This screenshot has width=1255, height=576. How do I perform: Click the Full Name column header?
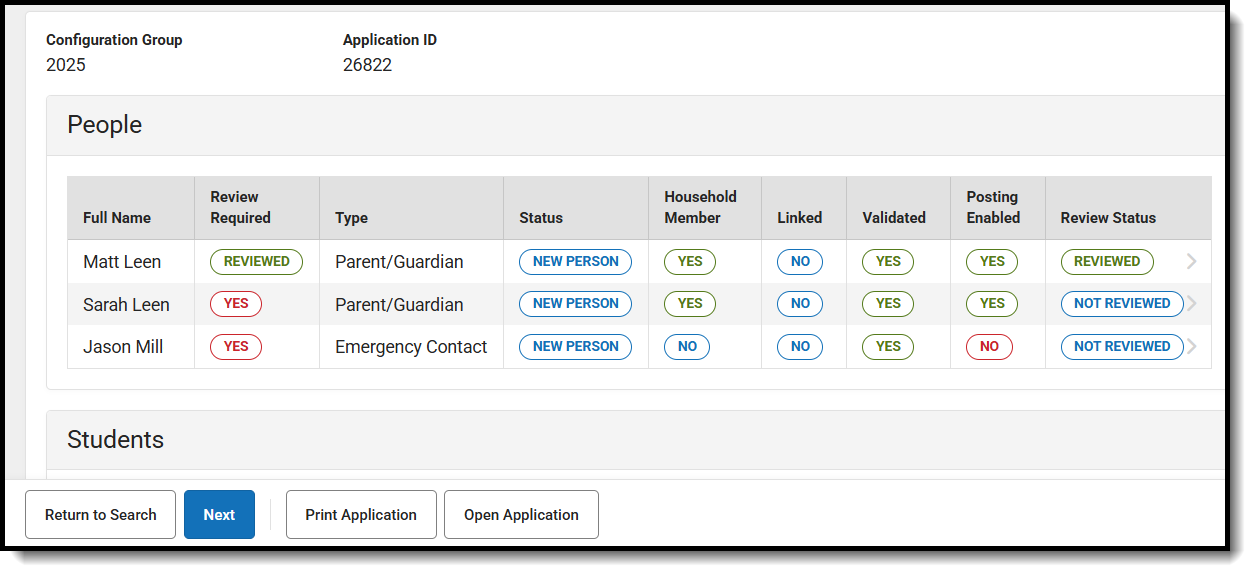[x=117, y=218]
